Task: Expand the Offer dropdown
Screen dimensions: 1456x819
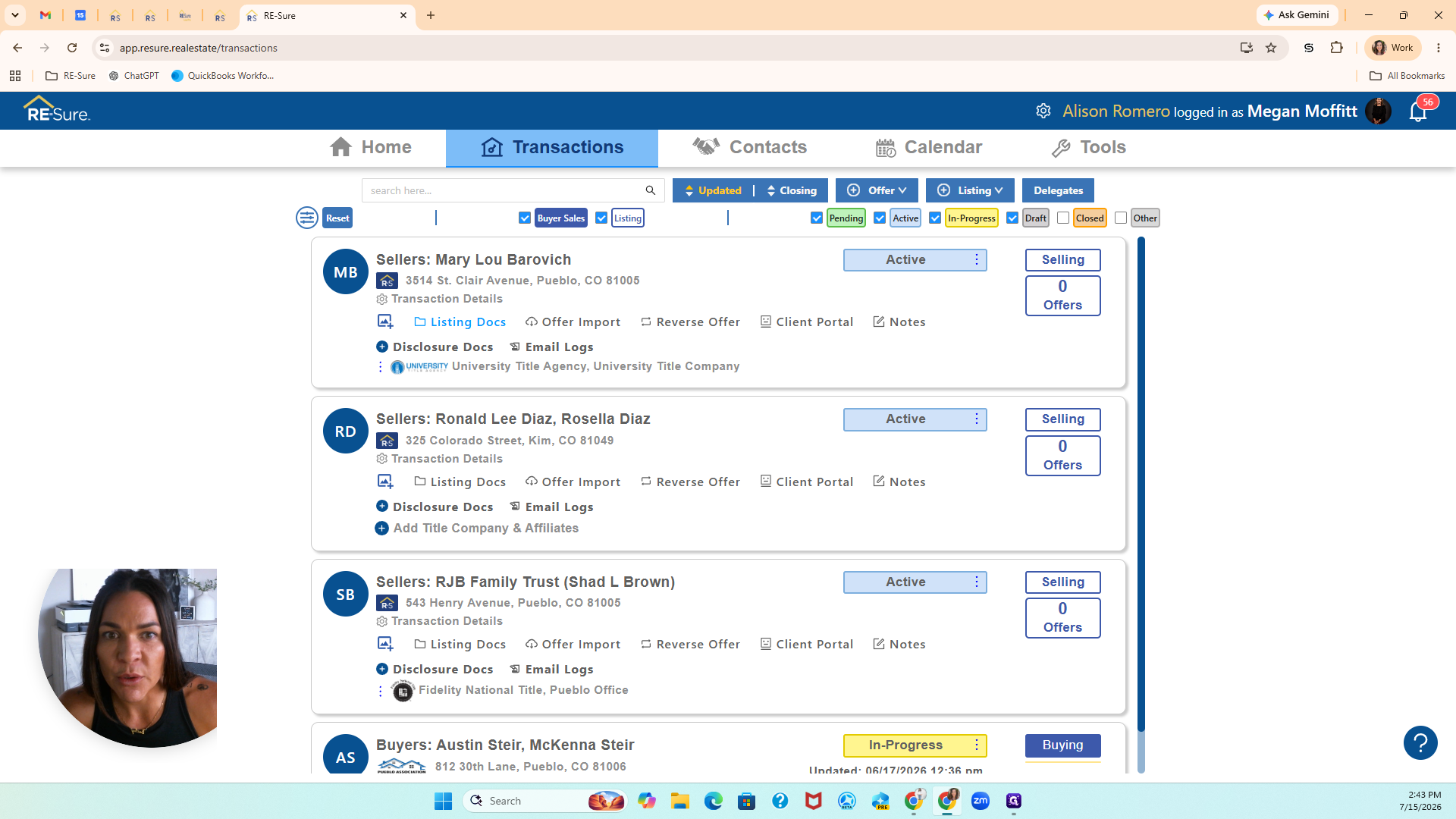Action: (x=877, y=190)
